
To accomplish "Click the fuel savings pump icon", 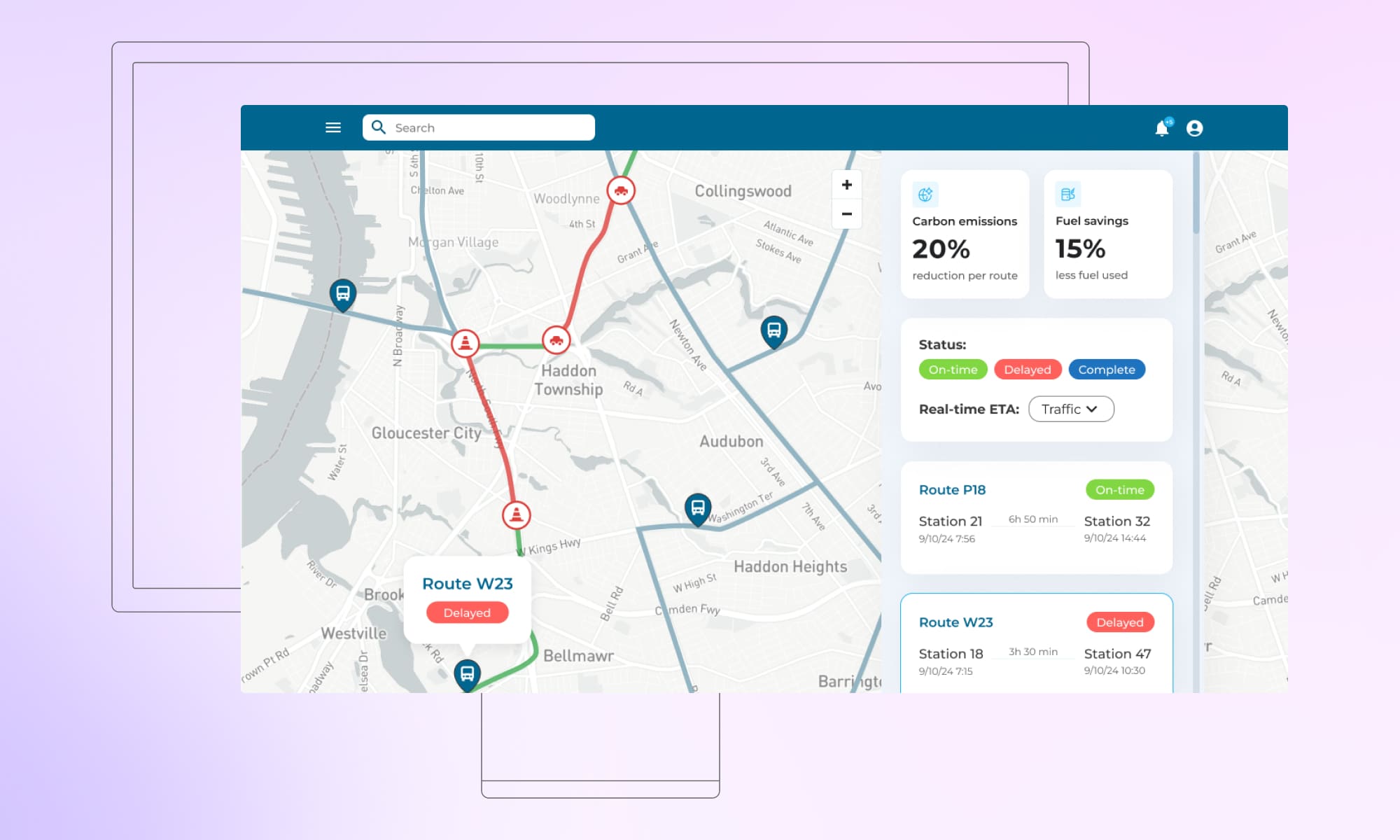I will (1068, 194).
